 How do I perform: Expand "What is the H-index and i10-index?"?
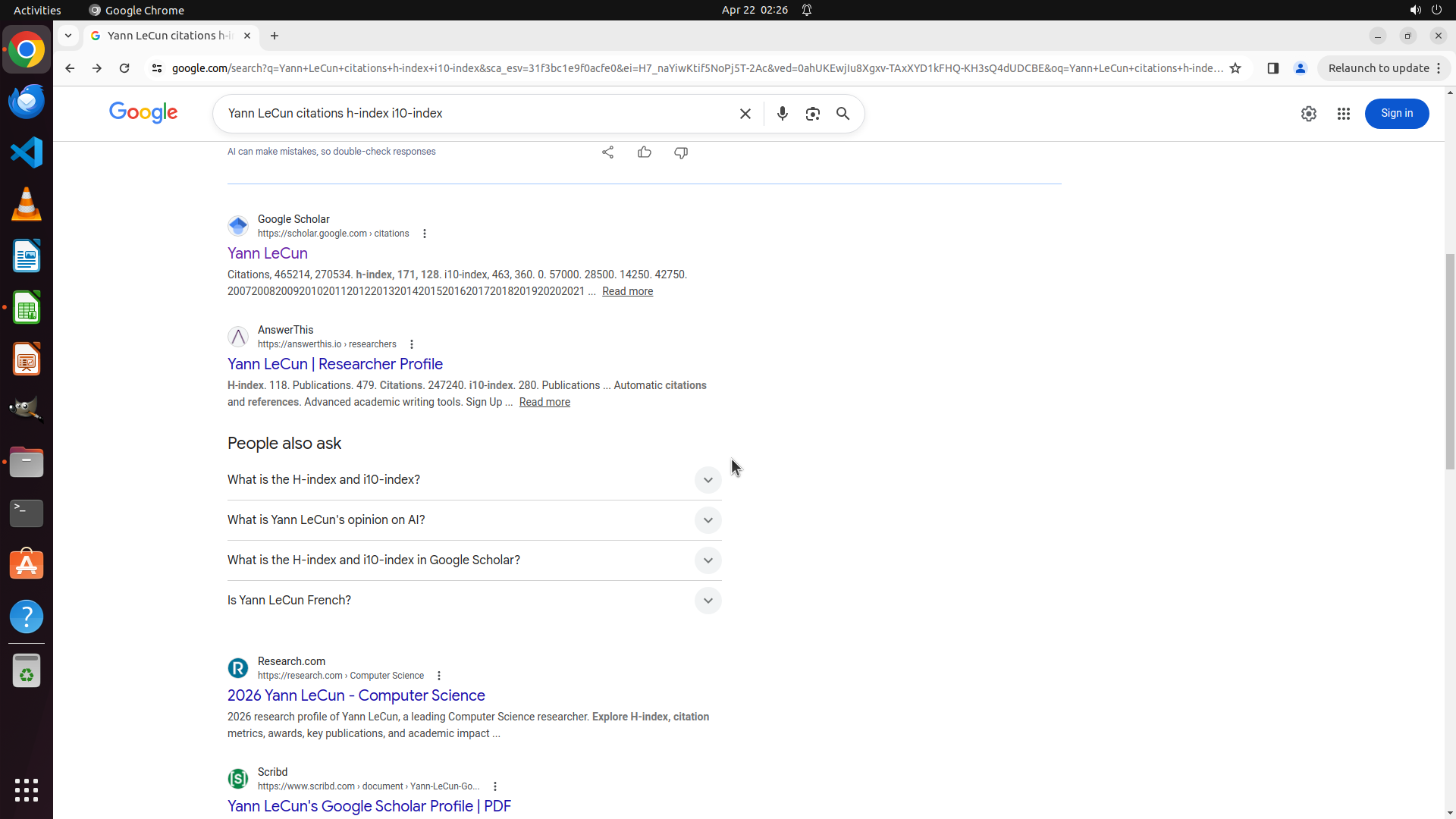(707, 480)
